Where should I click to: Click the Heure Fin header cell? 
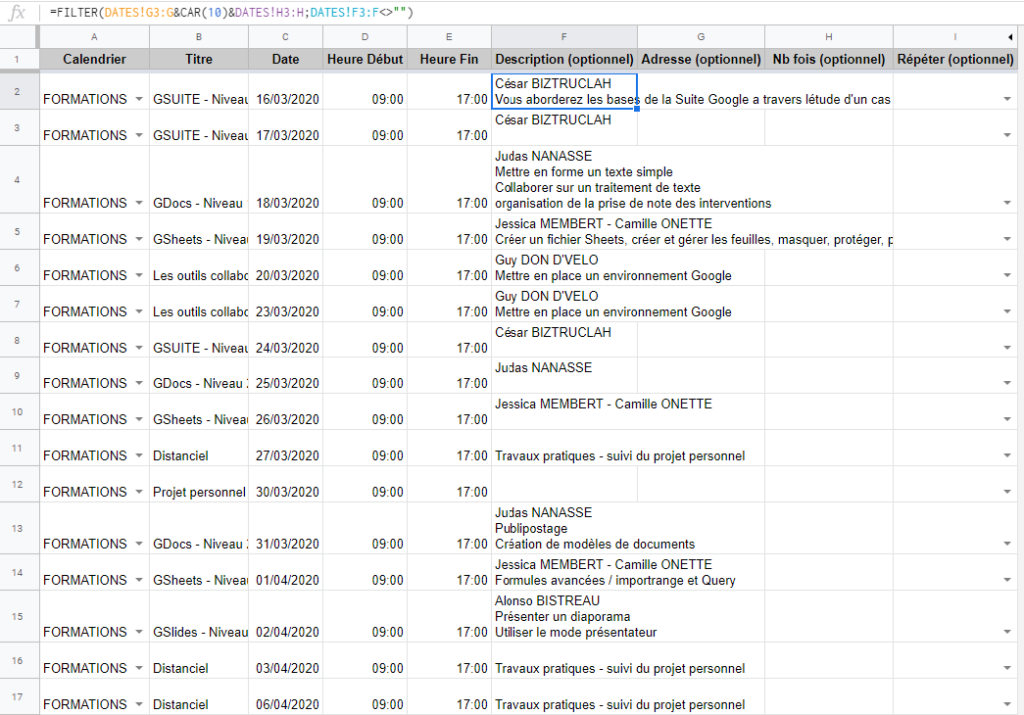[x=449, y=59]
